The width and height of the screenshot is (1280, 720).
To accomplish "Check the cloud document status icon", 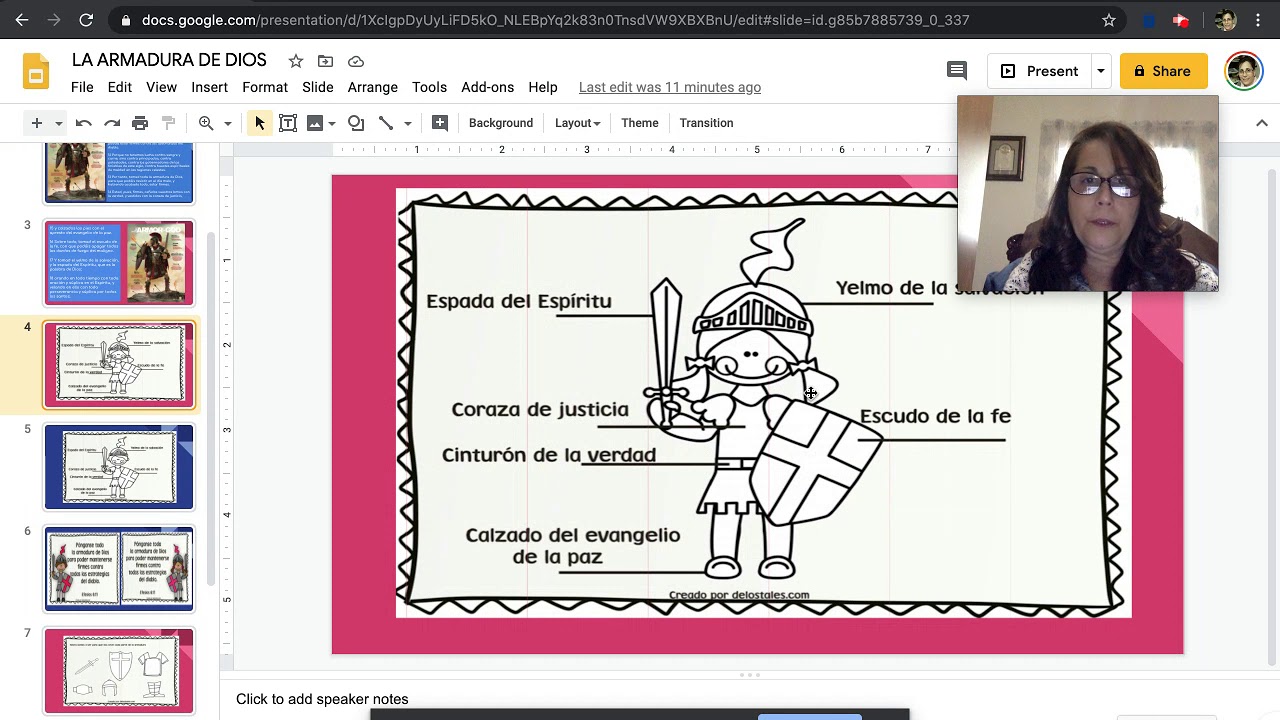I will (355, 61).
